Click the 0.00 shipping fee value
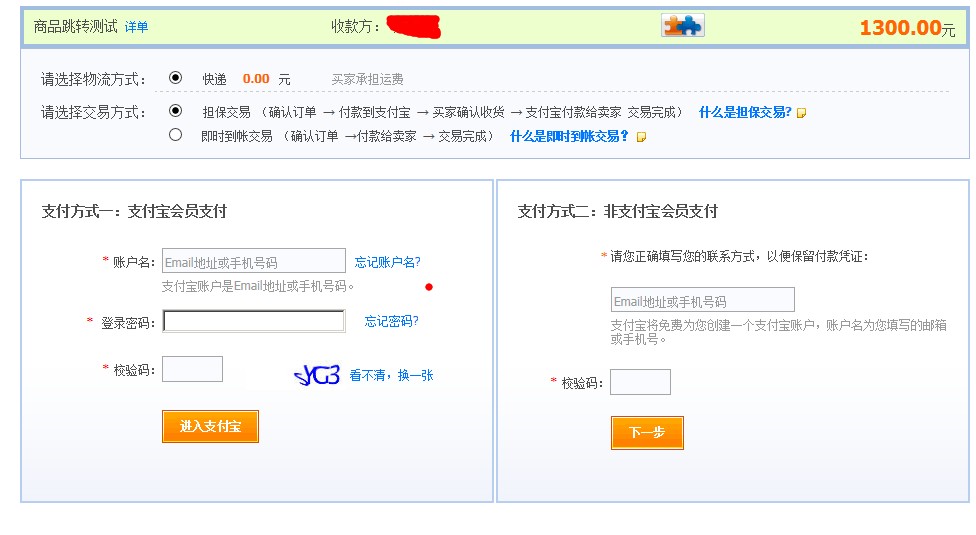Viewport: 976px width, 535px height. coord(256,79)
